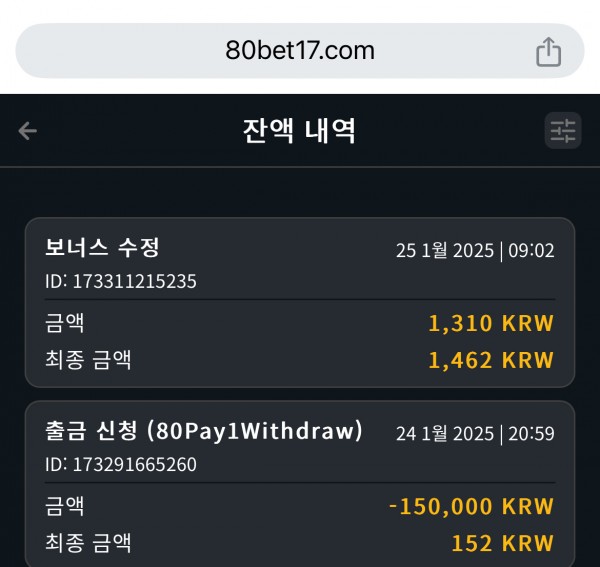Select transaction ID 173291665260
This screenshot has width=600, height=567.
tap(121, 464)
